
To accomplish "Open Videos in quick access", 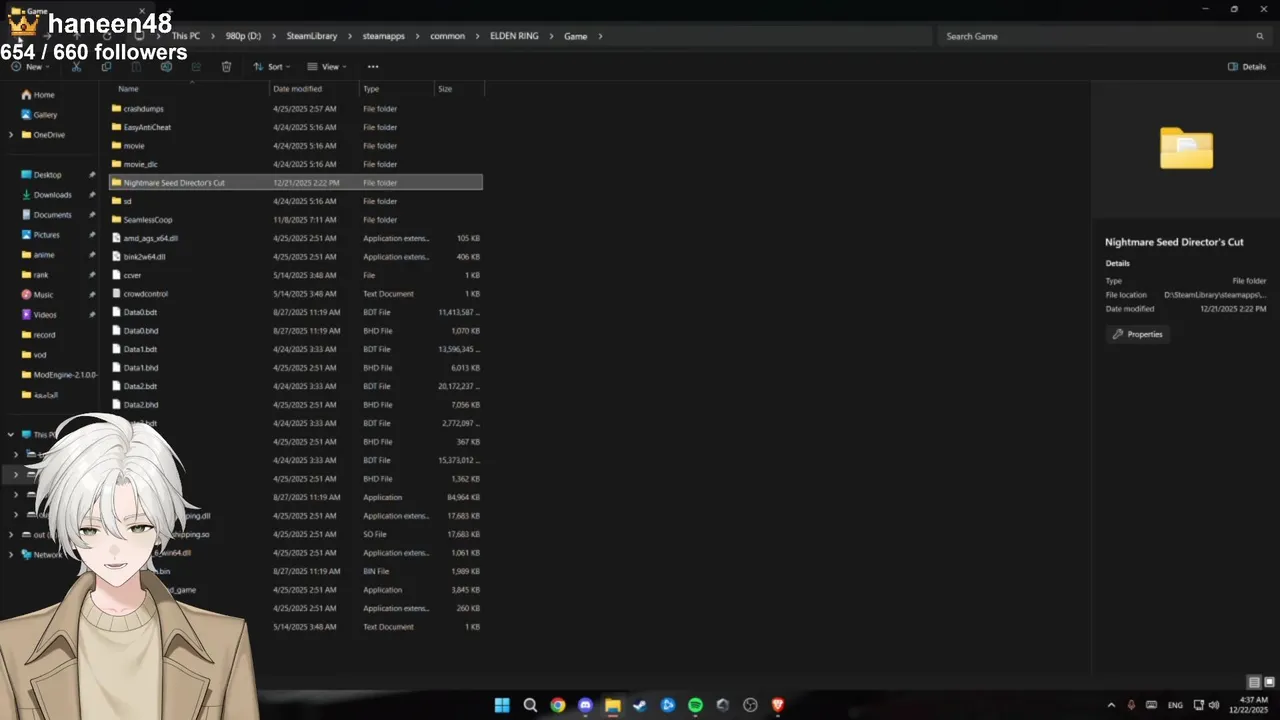I will point(39,315).
